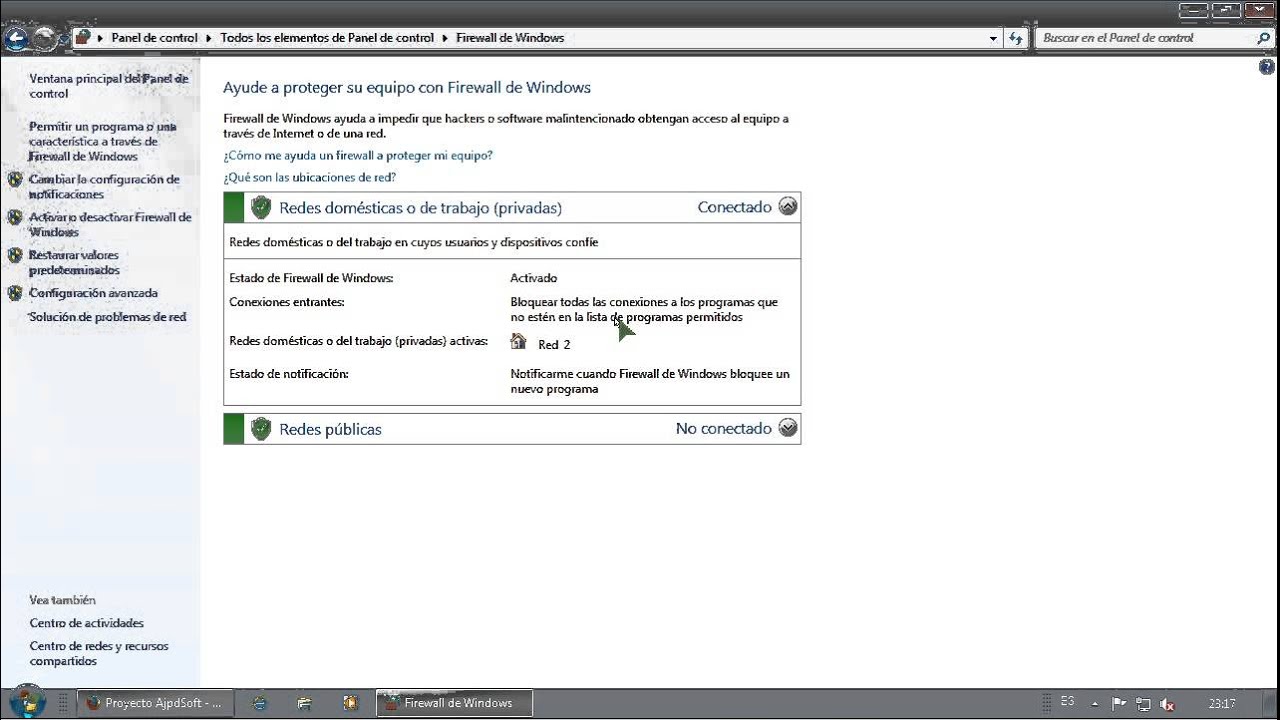1280x720 pixels.
Task: Click the Conexiones entrantes label
Action: click(x=287, y=301)
